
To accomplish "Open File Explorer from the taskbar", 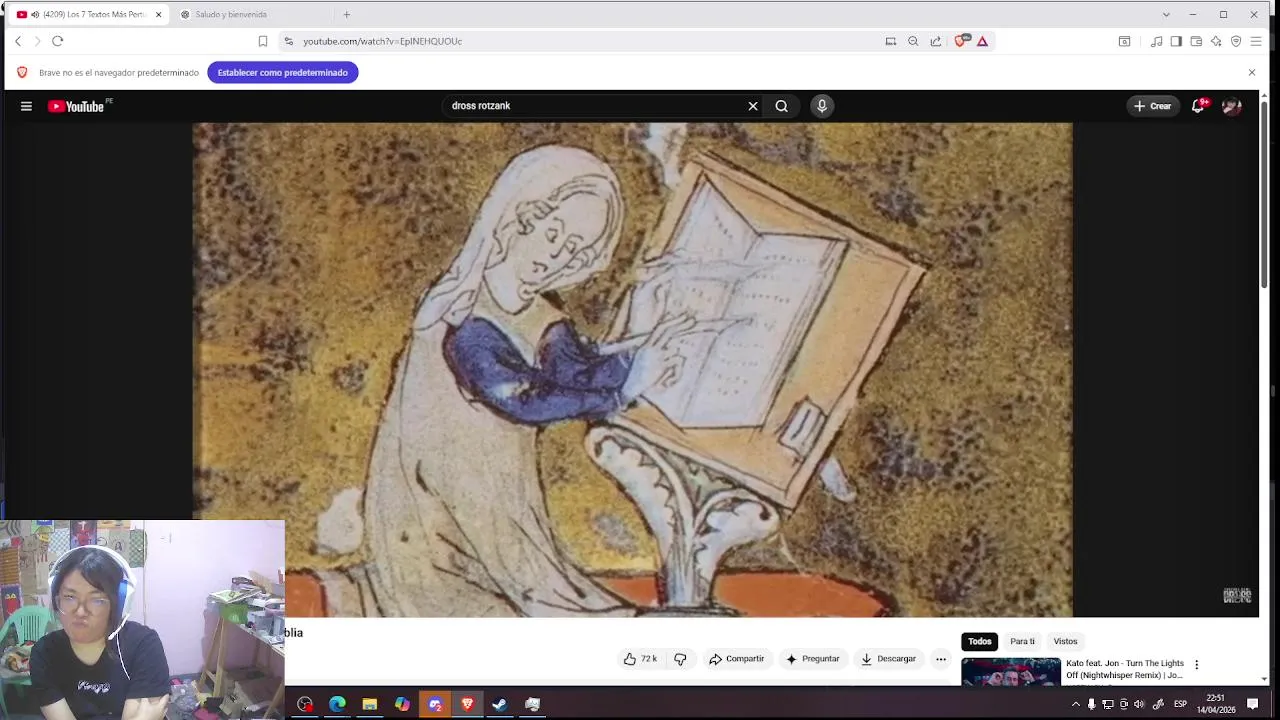I will pos(369,704).
